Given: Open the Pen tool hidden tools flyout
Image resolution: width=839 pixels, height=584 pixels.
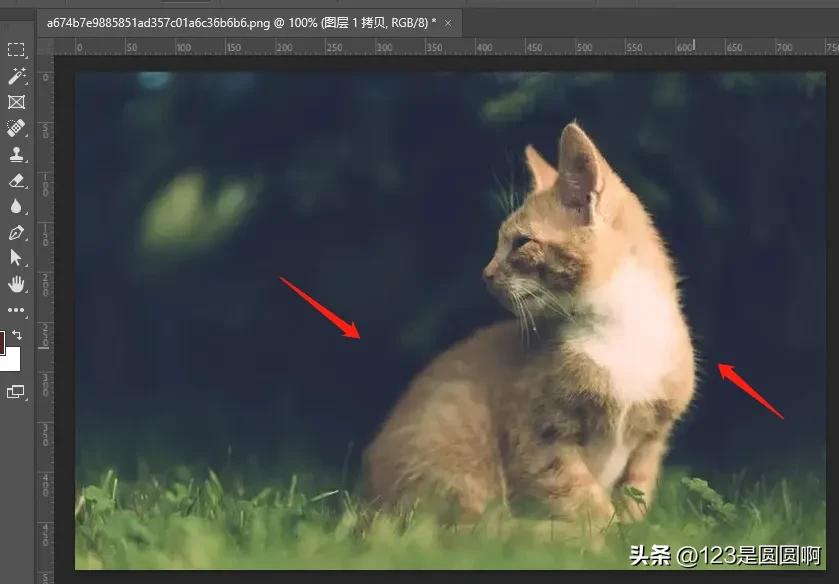Looking at the screenshot, I should (x=25, y=239).
